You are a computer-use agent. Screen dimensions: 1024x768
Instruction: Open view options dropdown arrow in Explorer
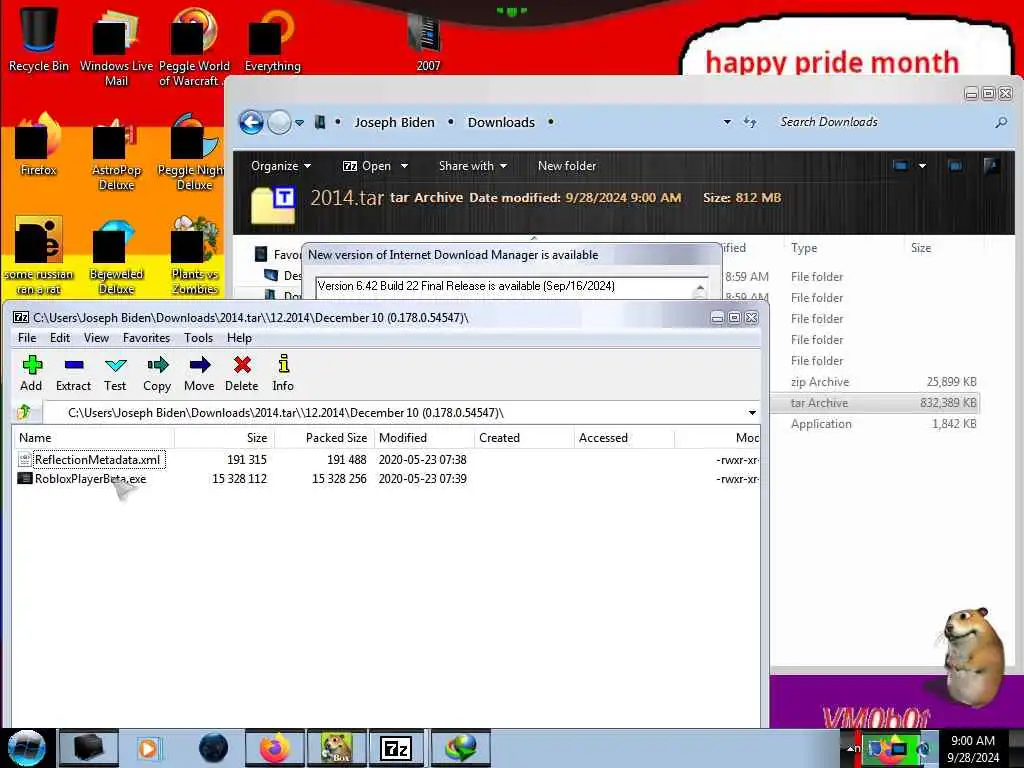click(x=922, y=166)
